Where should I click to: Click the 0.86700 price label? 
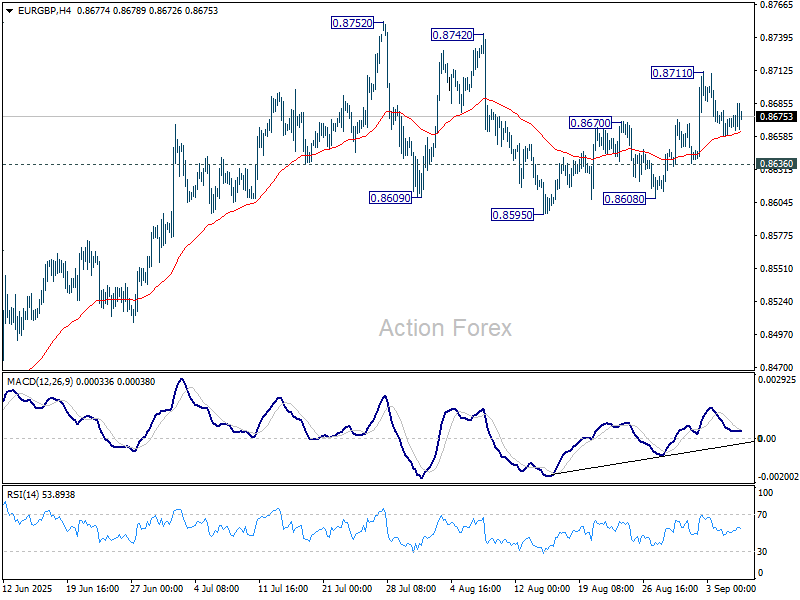590,123
